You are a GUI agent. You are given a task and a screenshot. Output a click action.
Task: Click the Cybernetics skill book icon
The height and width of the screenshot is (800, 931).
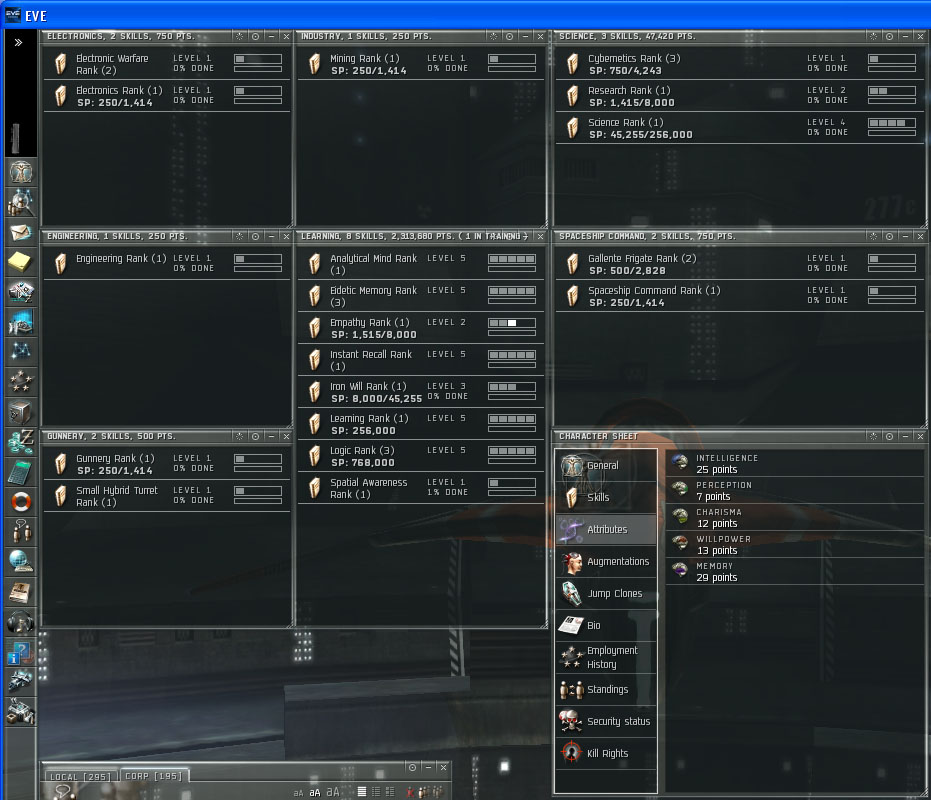572,64
